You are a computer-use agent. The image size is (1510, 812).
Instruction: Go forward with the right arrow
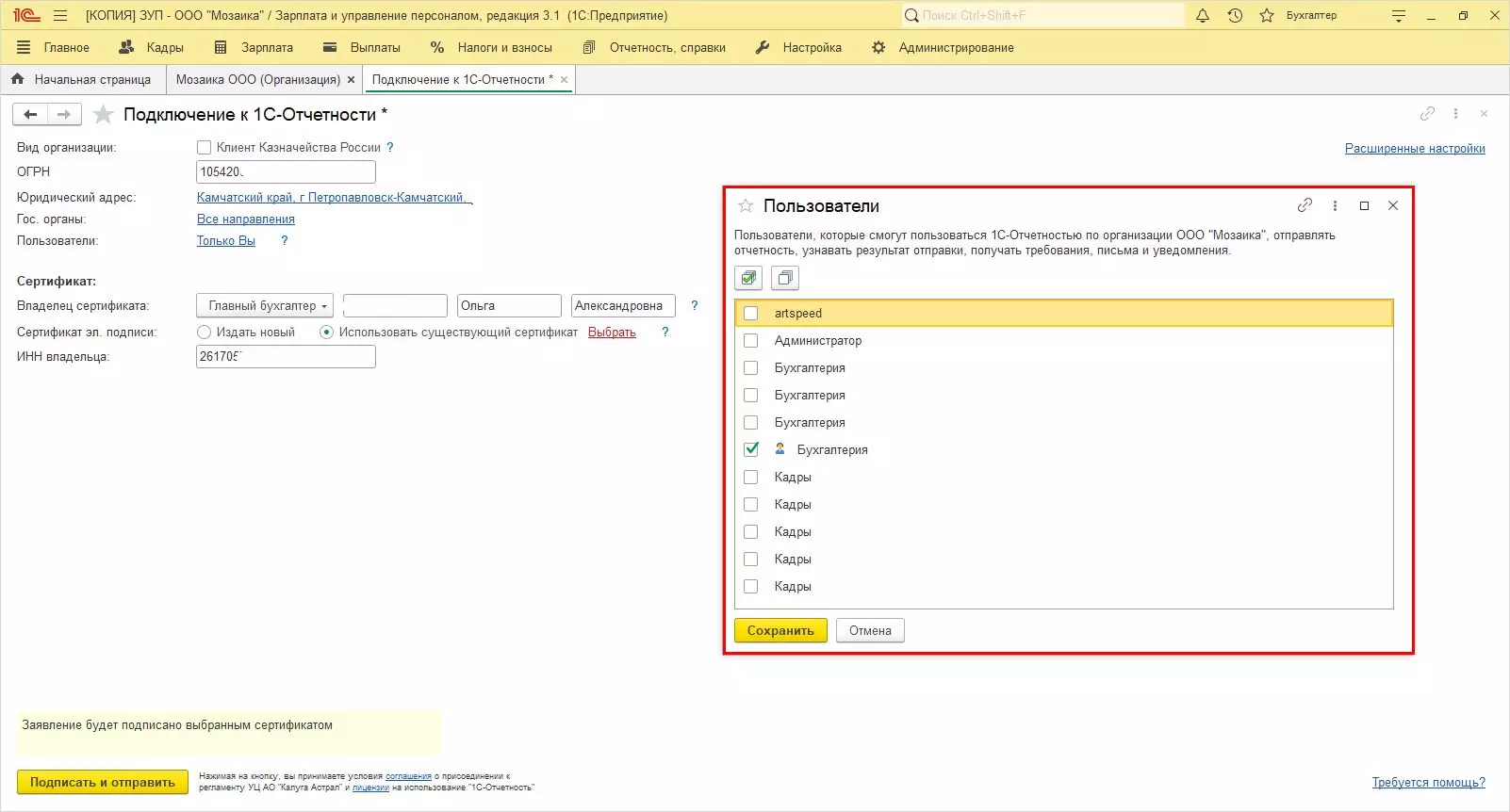[64, 114]
